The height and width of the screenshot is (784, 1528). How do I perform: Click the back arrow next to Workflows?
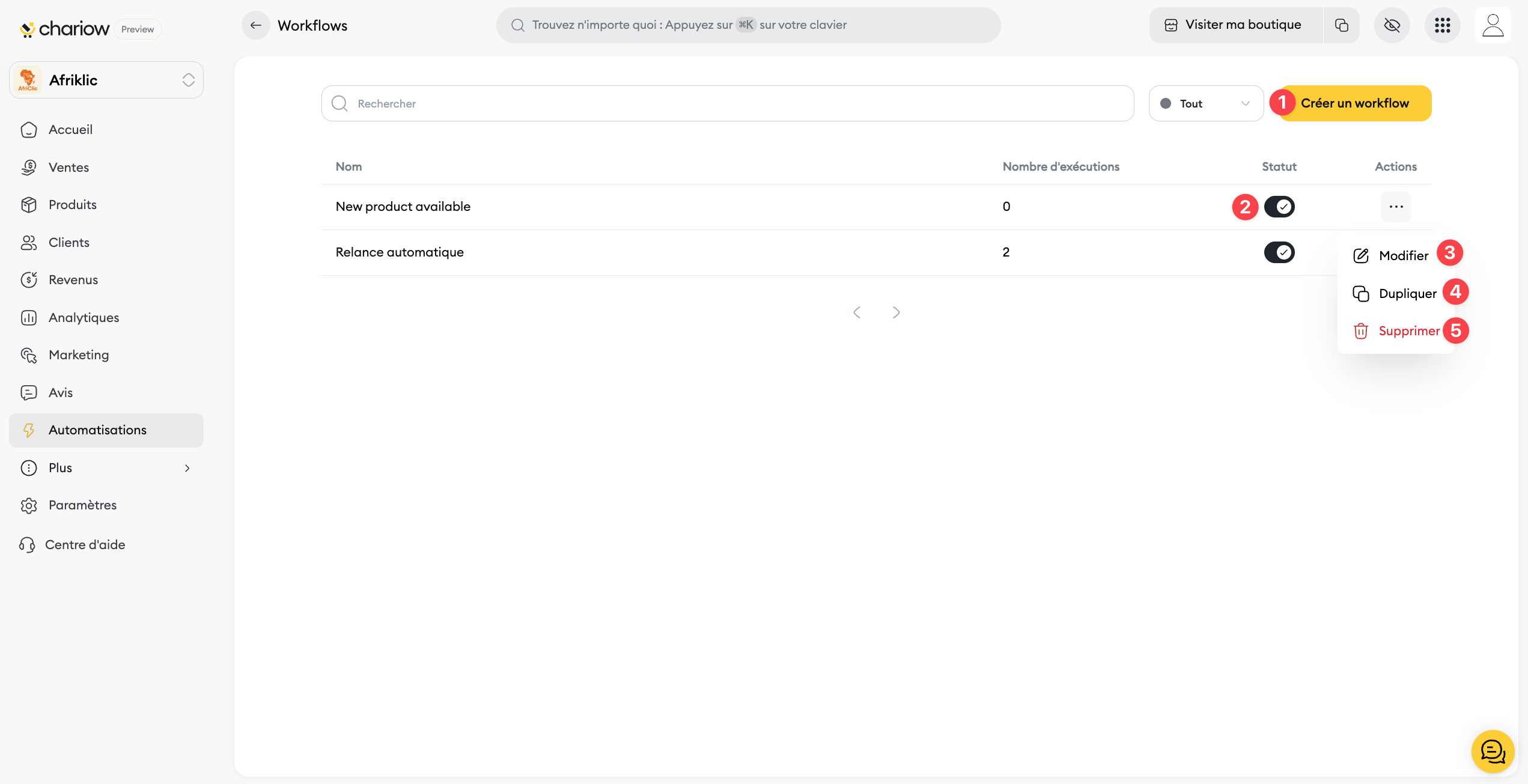[x=255, y=25]
